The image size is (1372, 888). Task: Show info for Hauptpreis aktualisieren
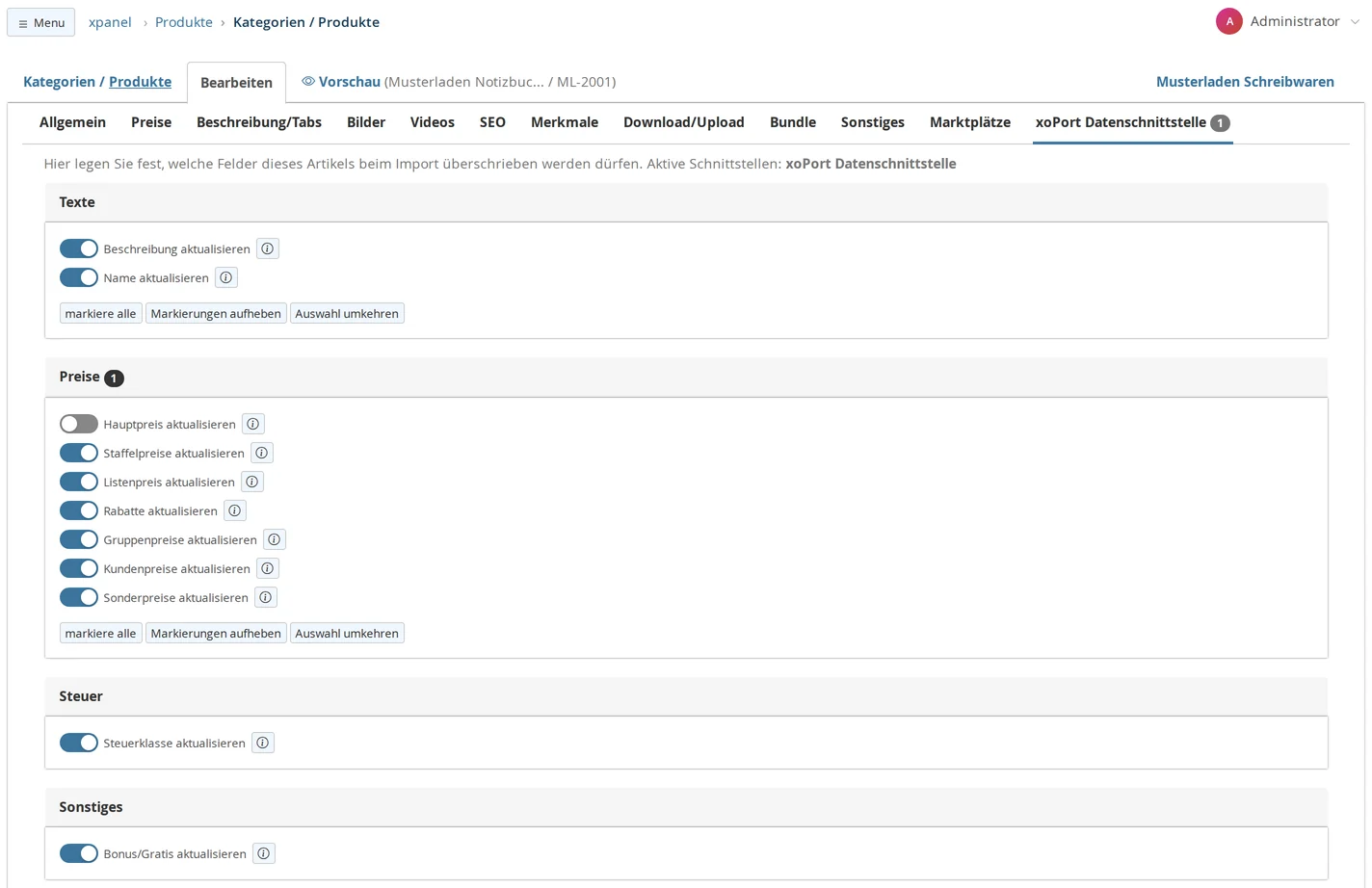(253, 424)
